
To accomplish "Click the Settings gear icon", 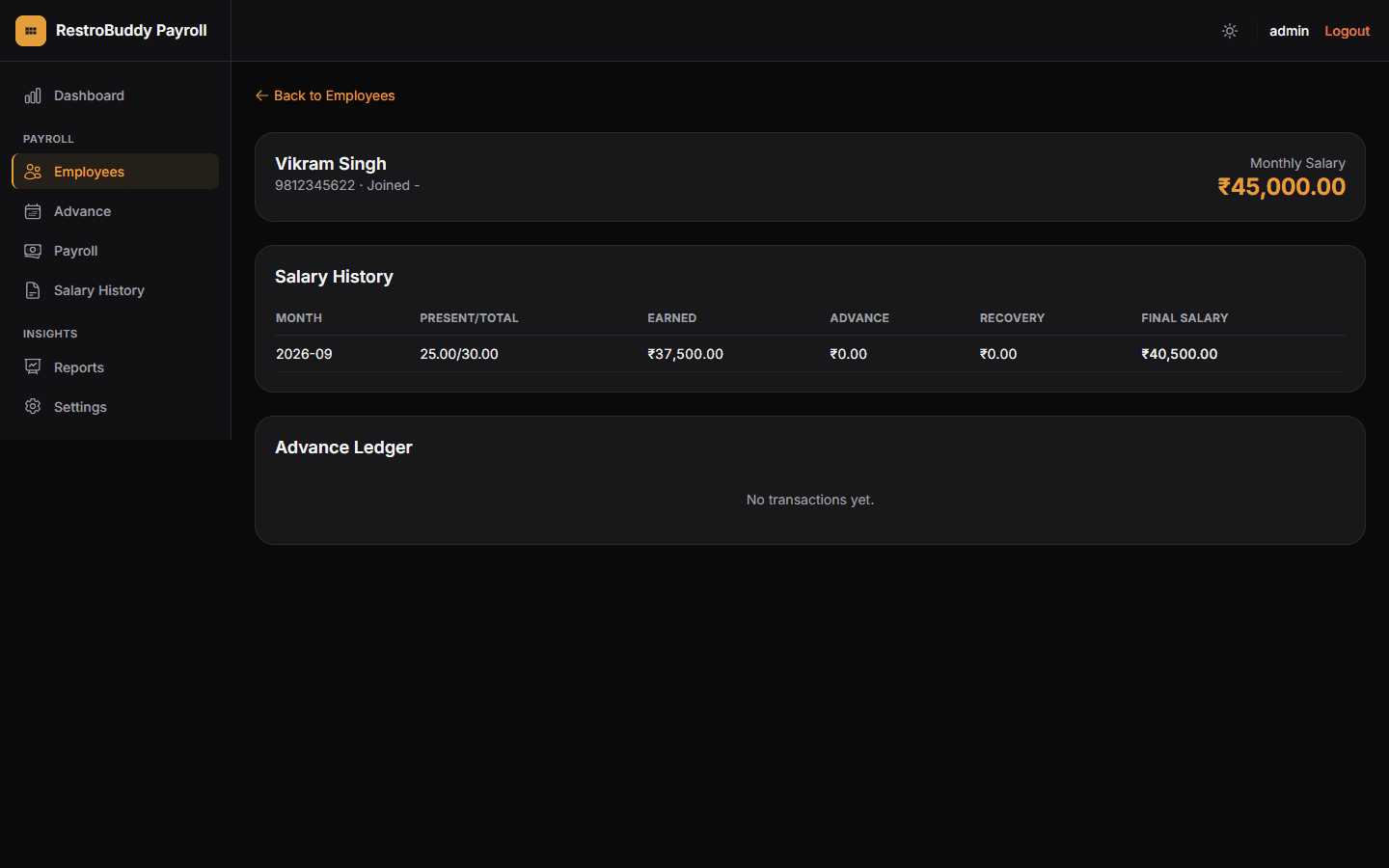I will (33, 407).
